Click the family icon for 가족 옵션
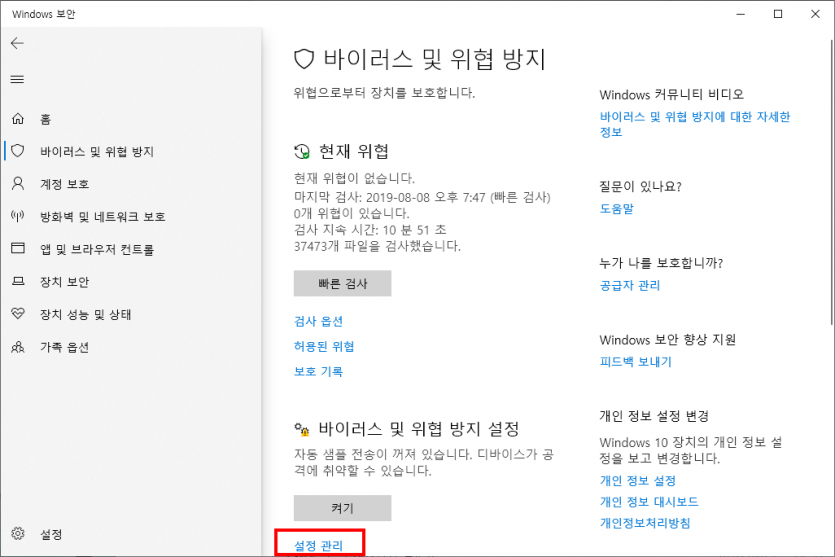The width and height of the screenshot is (835, 557). click(x=18, y=347)
